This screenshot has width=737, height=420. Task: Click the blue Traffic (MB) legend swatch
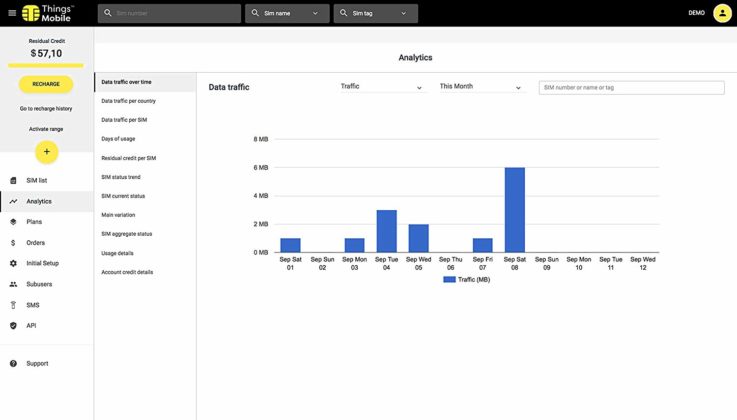pyautogui.click(x=449, y=280)
